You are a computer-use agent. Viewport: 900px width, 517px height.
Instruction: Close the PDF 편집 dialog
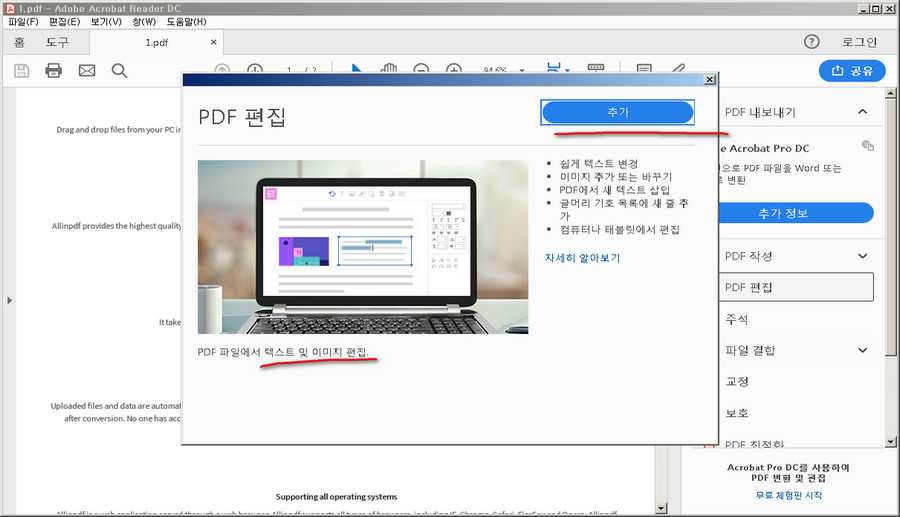[709, 80]
